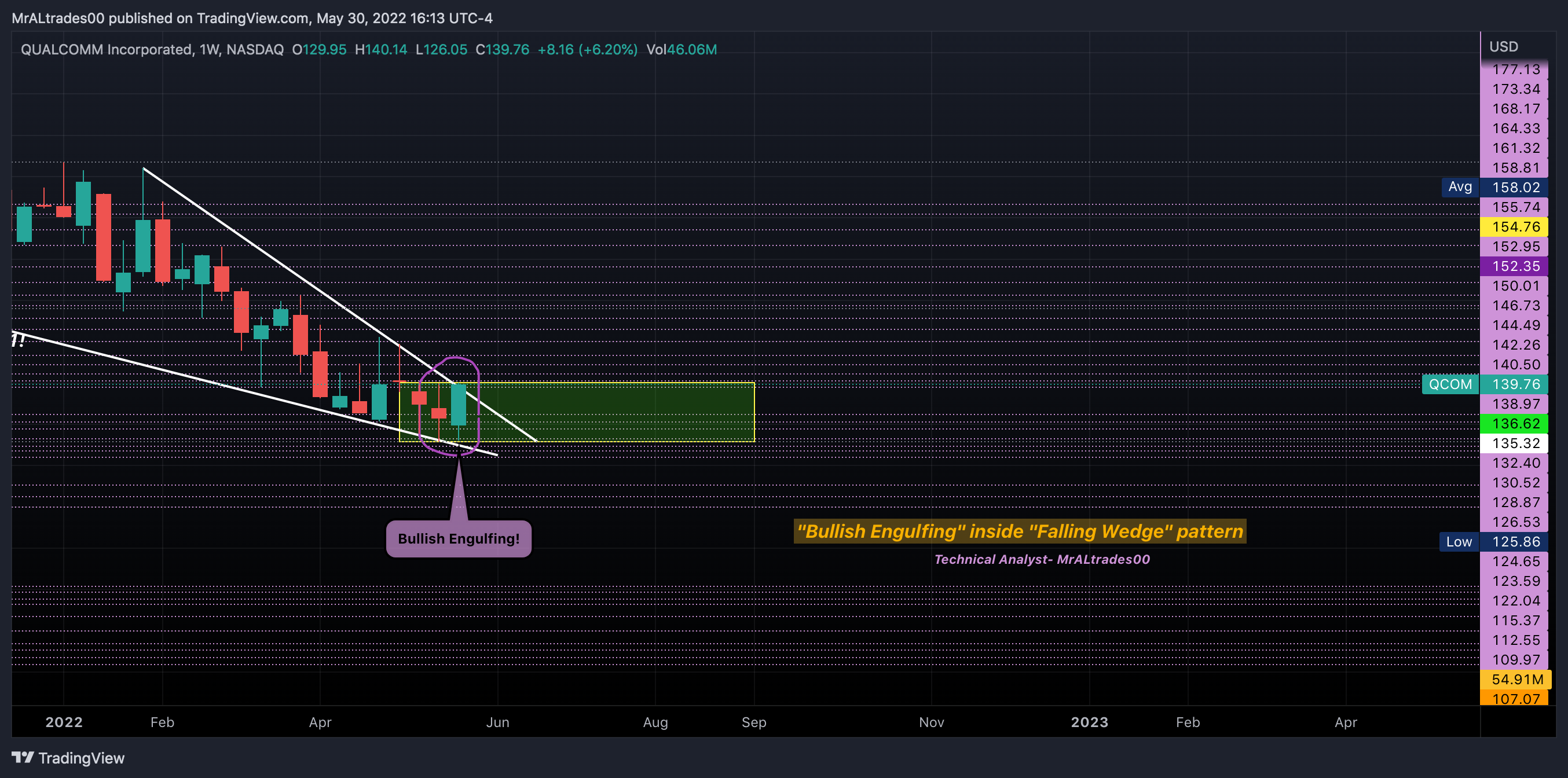Click the 2022 time axis label

64,722
